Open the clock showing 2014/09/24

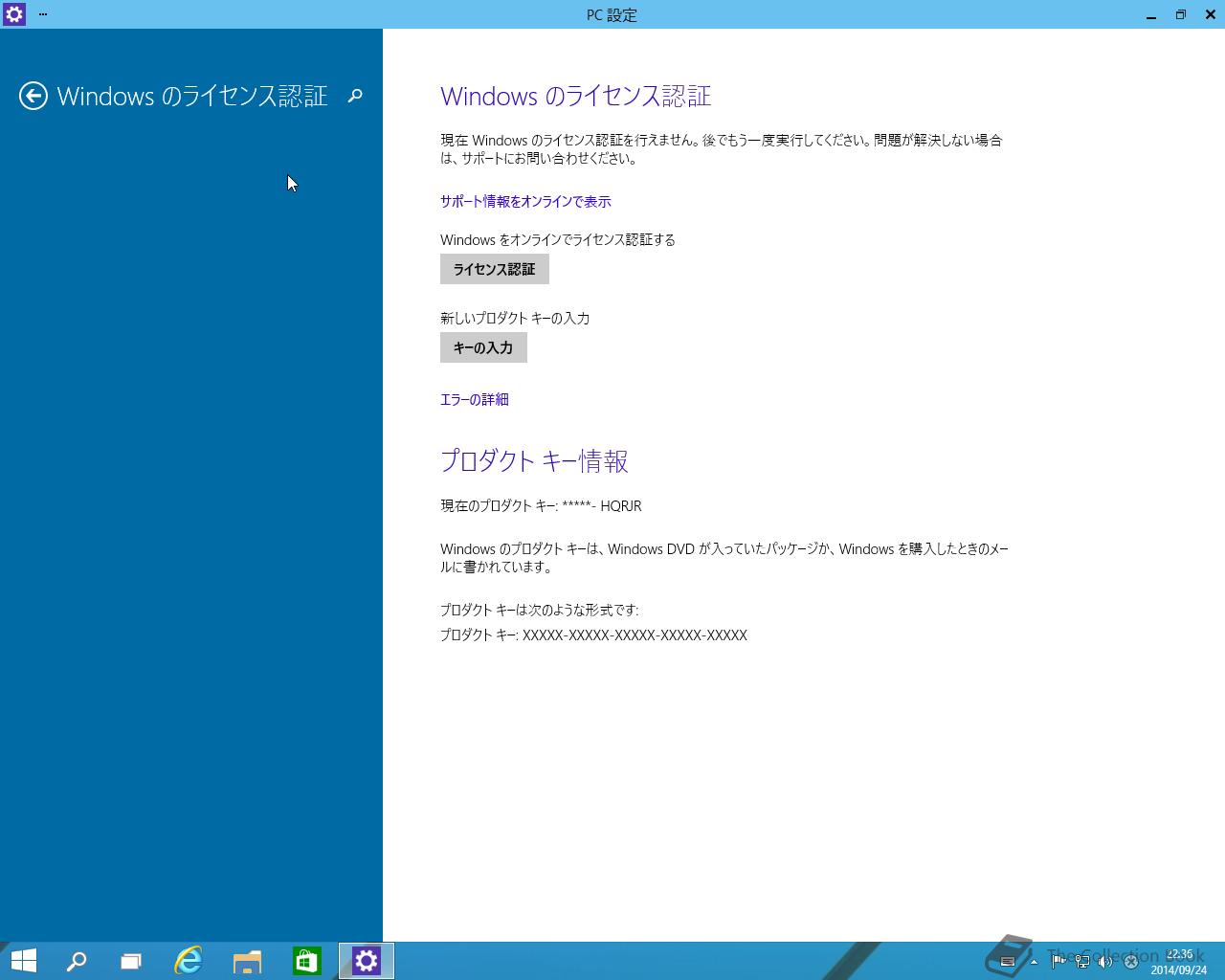pos(1179,962)
